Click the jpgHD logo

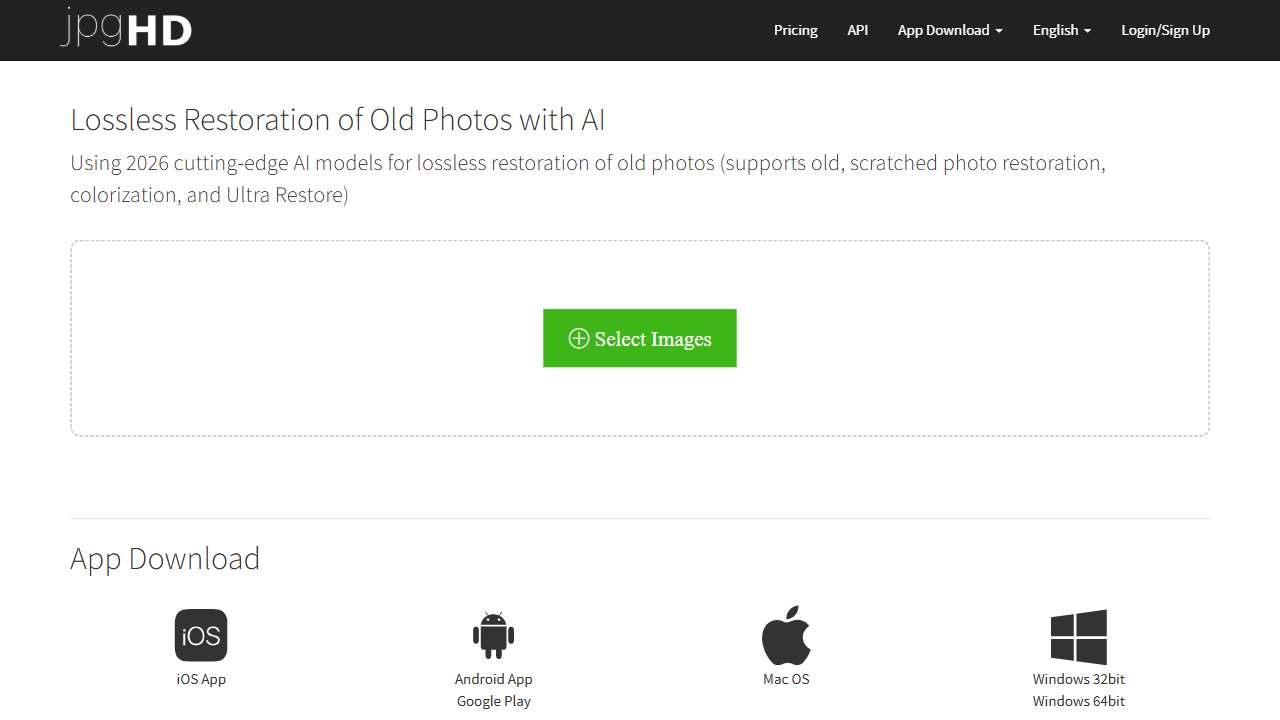click(x=125, y=29)
